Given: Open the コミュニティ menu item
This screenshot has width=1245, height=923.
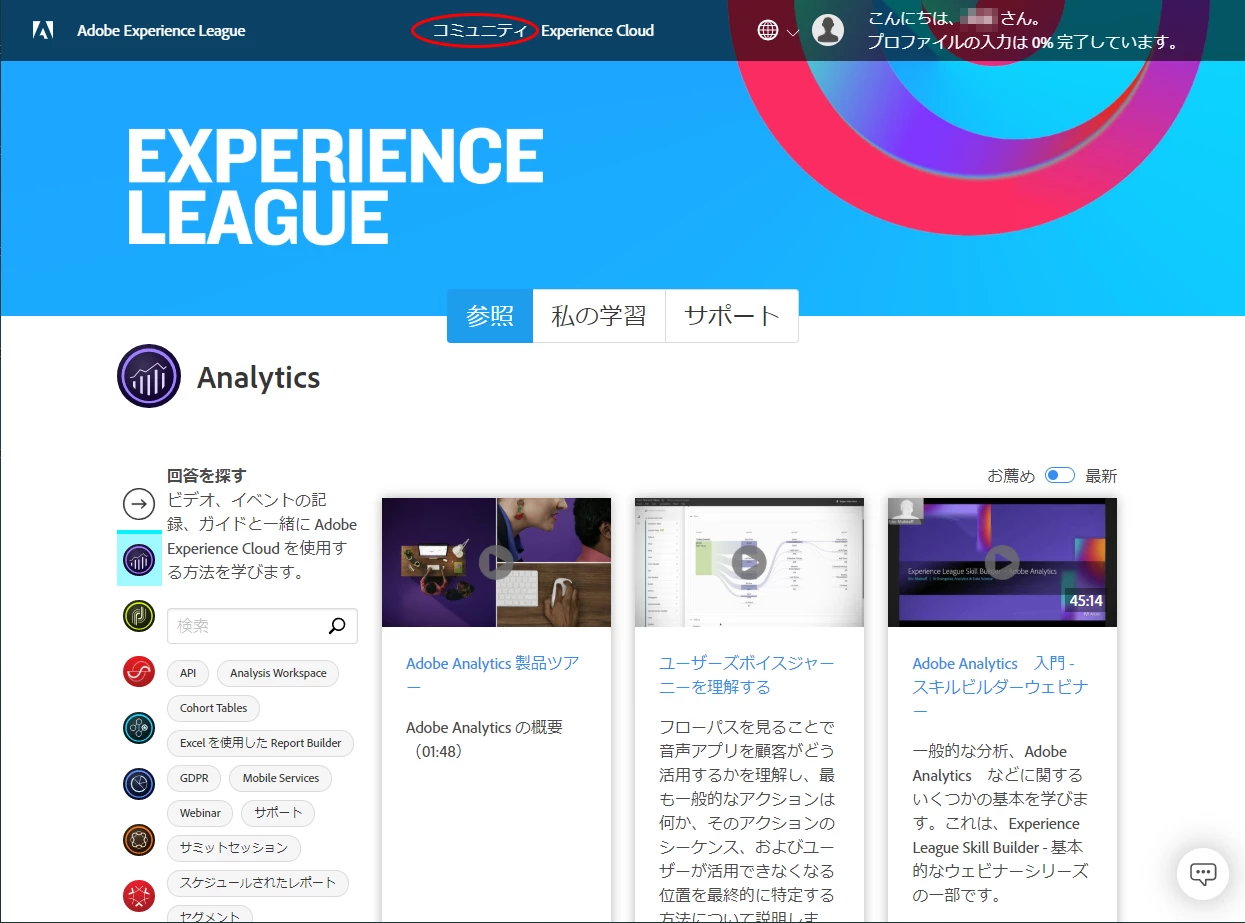Looking at the screenshot, I should click(x=479, y=30).
